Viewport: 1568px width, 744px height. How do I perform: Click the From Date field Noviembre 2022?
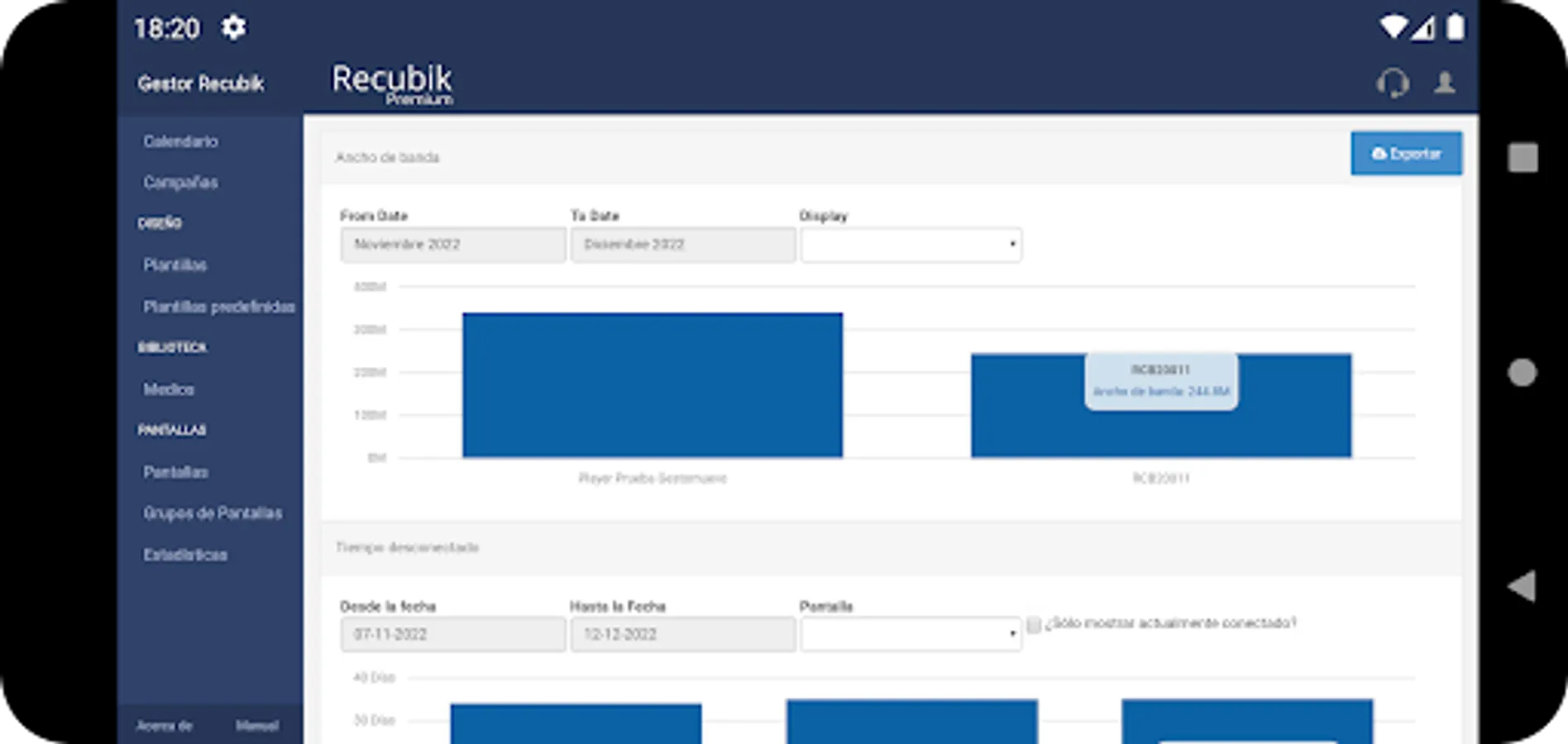[453, 245]
